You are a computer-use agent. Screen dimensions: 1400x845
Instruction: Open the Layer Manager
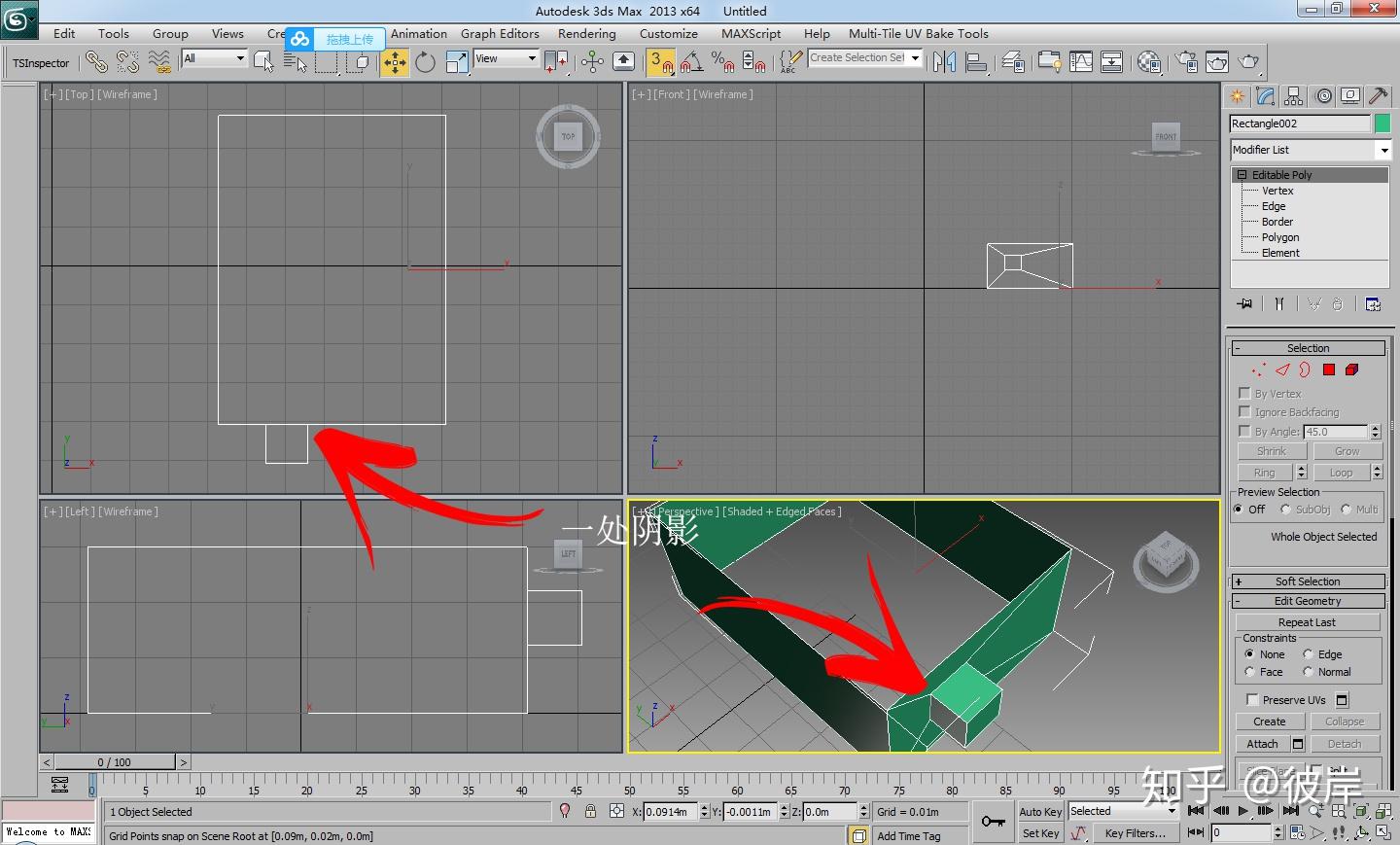[1013, 62]
